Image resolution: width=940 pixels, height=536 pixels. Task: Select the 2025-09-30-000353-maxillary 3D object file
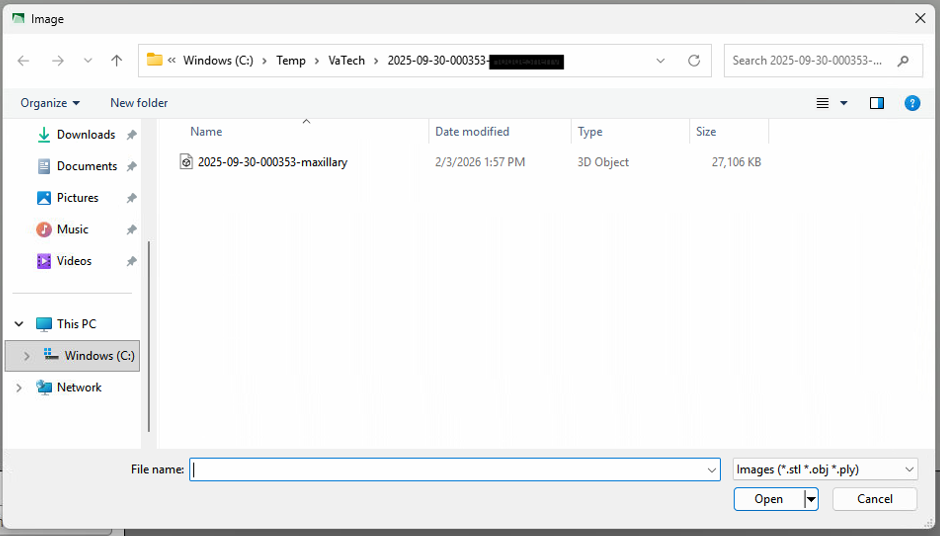272,162
